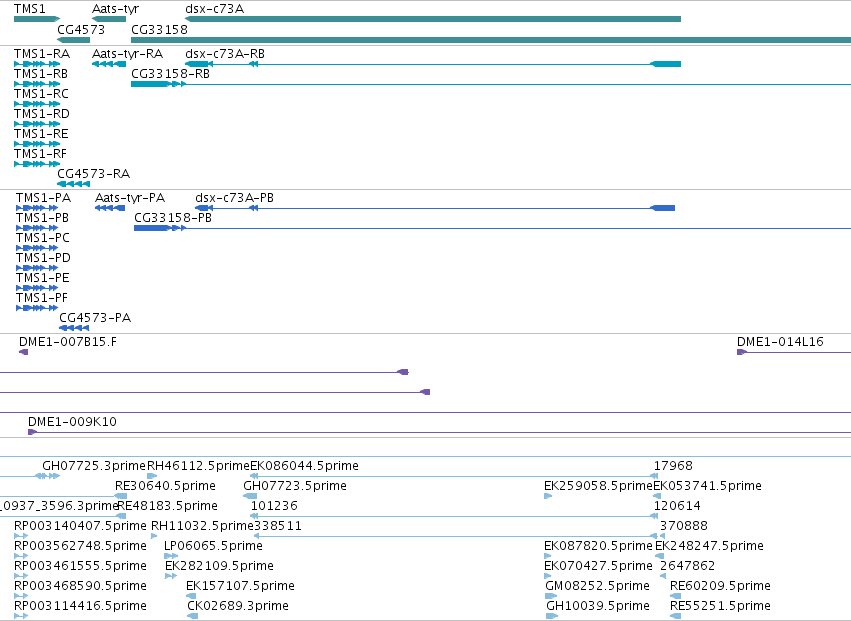Select transcript TMS1-RD
The image size is (851, 621).
(x=42, y=114)
